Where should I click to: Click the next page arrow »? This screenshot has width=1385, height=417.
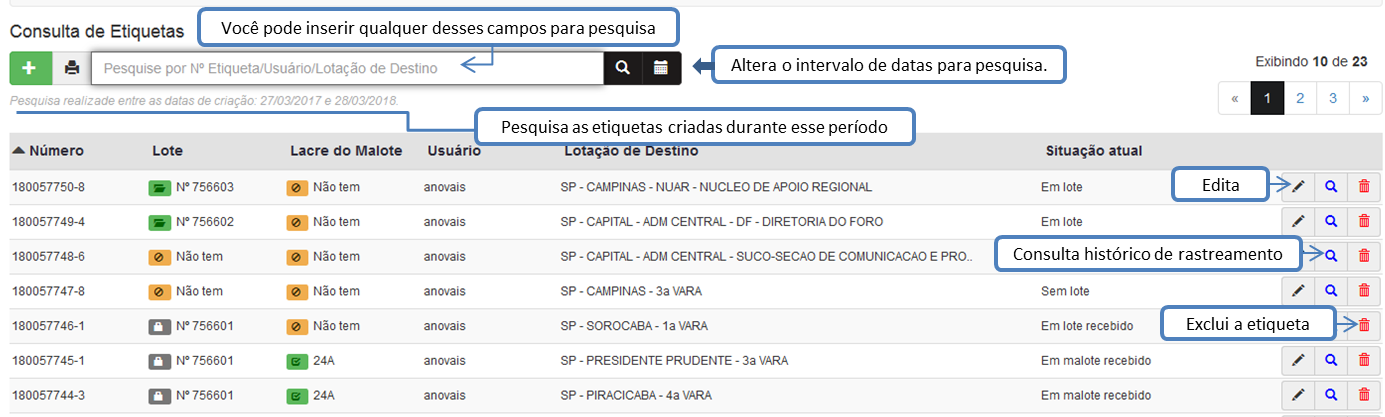(1365, 99)
